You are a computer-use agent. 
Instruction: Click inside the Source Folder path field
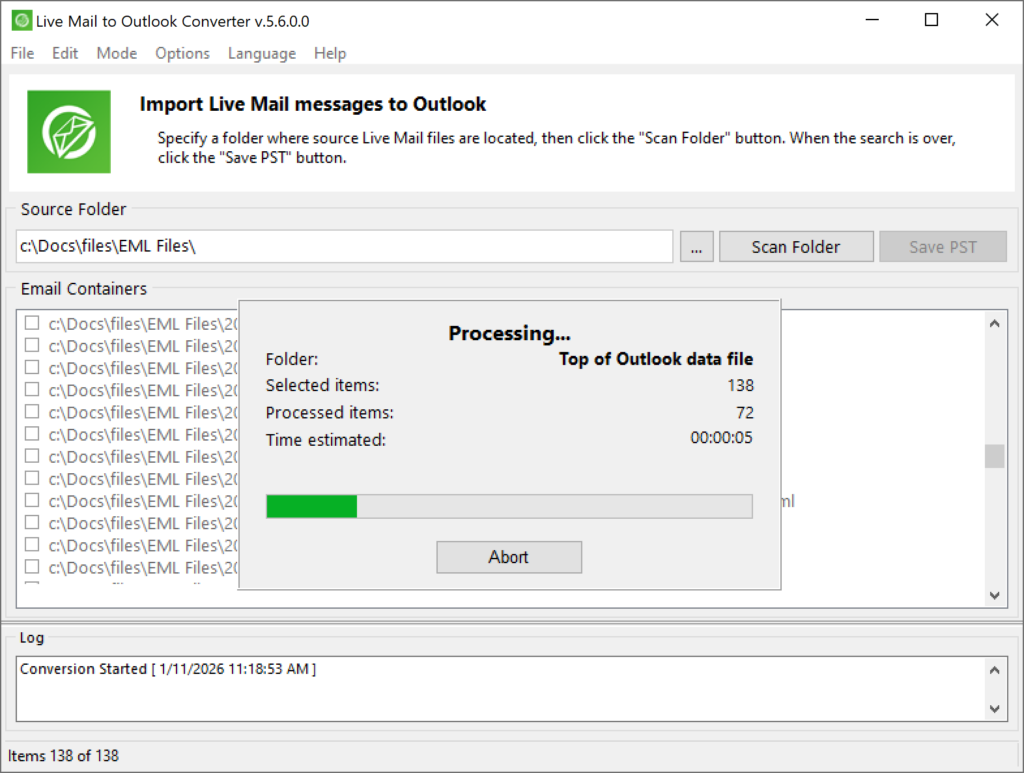click(x=343, y=246)
